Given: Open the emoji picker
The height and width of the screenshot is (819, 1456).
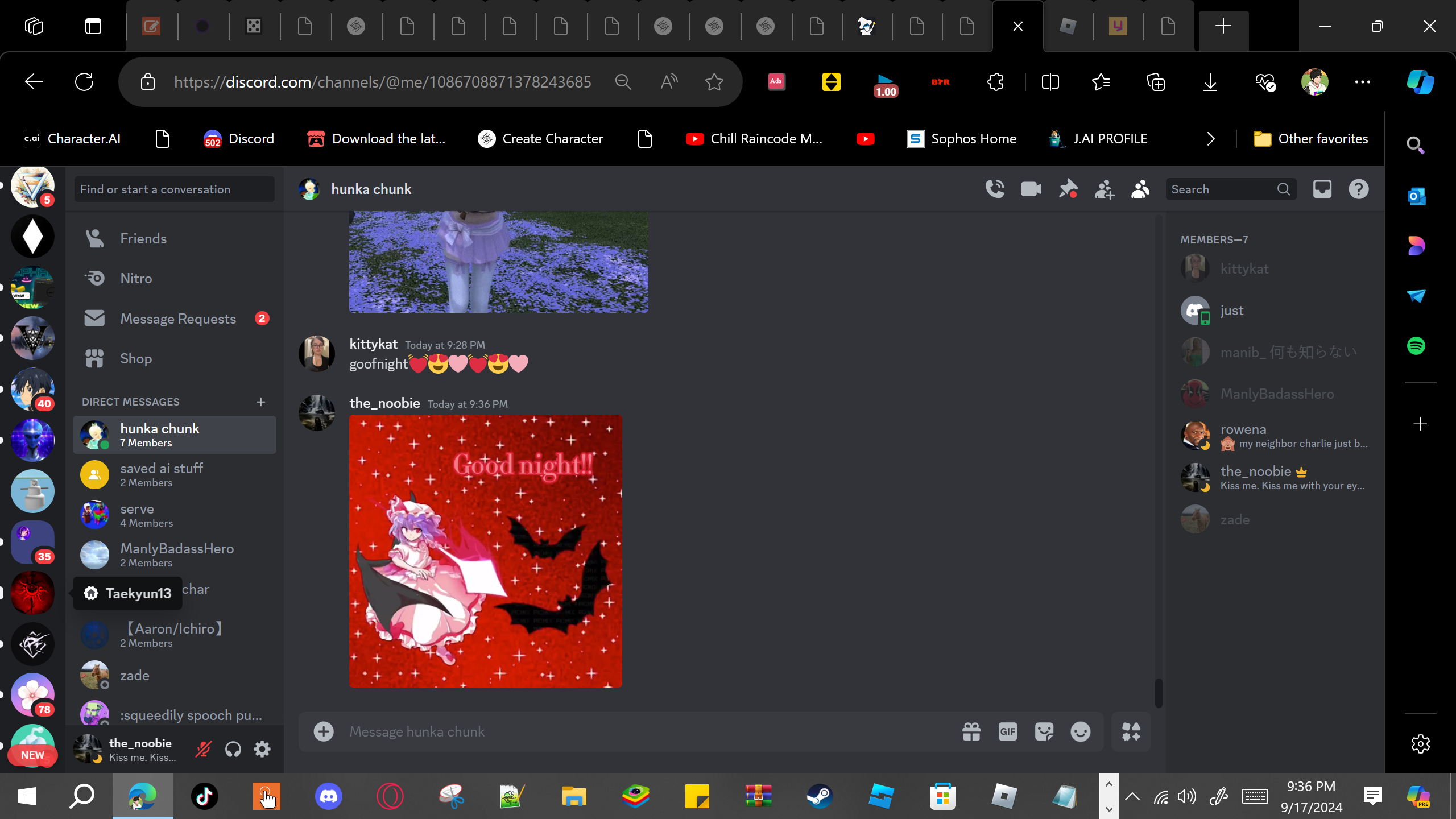Looking at the screenshot, I should pyautogui.click(x=1081, y=732).
